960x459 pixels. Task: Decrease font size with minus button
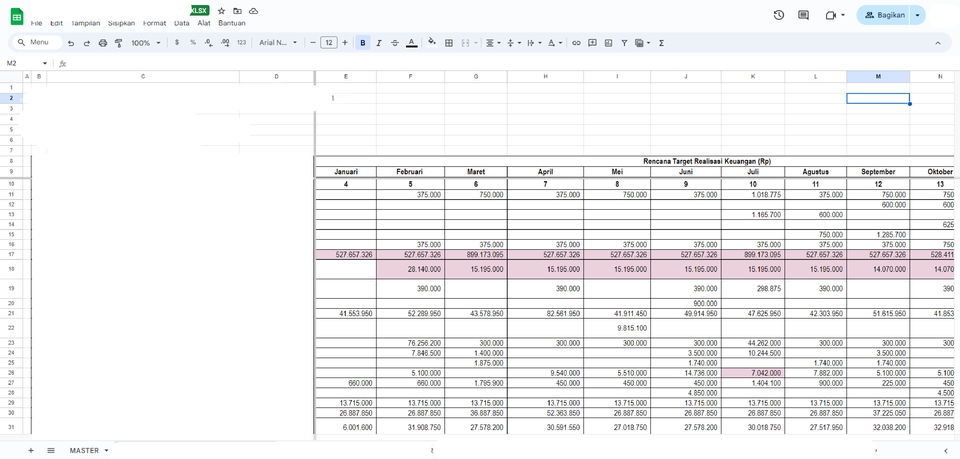pyautogui.click(x=313, y=43)
